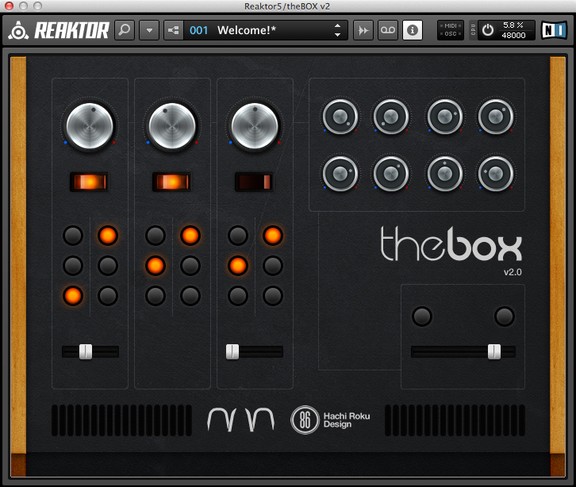The height and width of the screenshot is (487, 576).
Task: Click the large knob in second channel
Action: (x=172, y=126)
